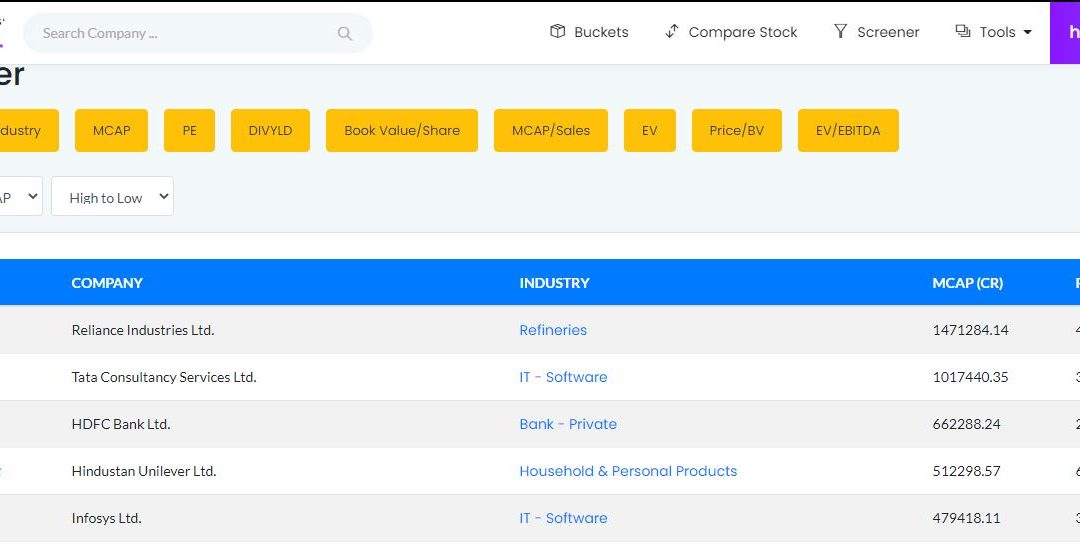Screen dimensions: 1080x545
Task: Select the MCAP/Sales filter button
Action: [551, 130]
